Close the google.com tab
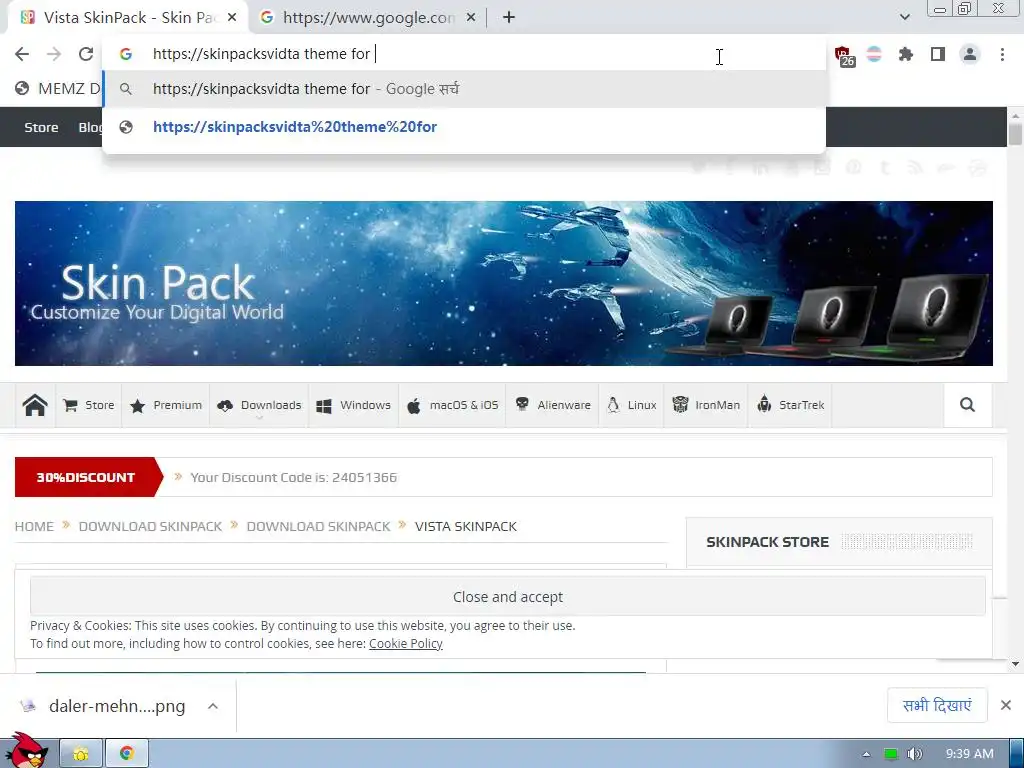Viewport: 1024px width, 768px height. tap(471, 18)
